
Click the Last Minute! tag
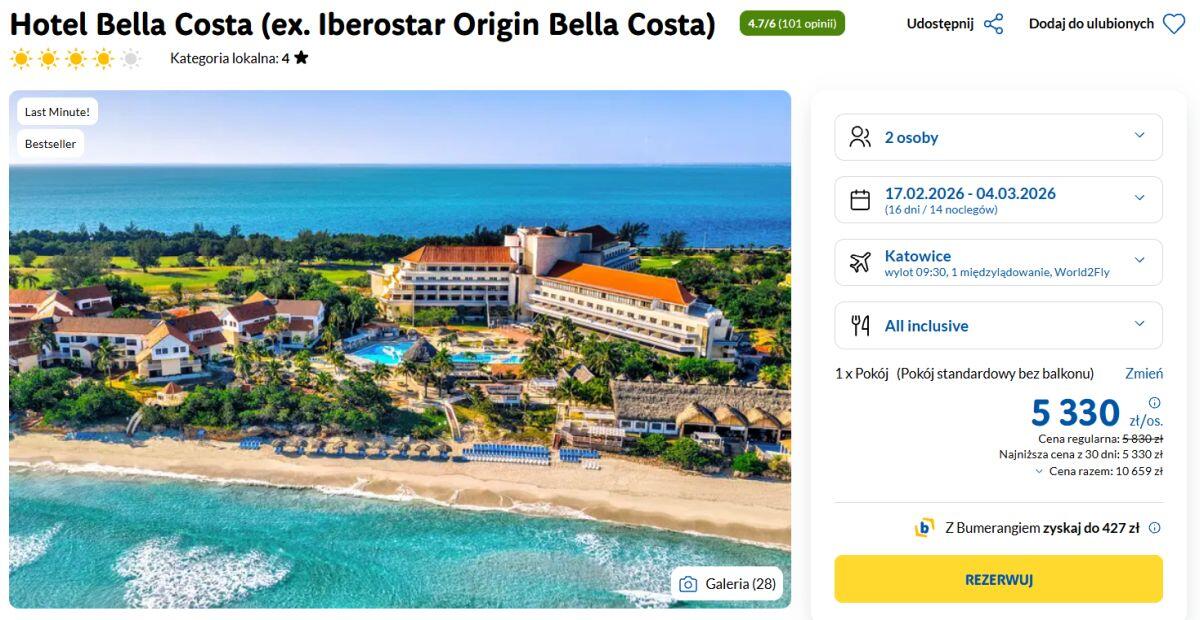tap(57, 112)
